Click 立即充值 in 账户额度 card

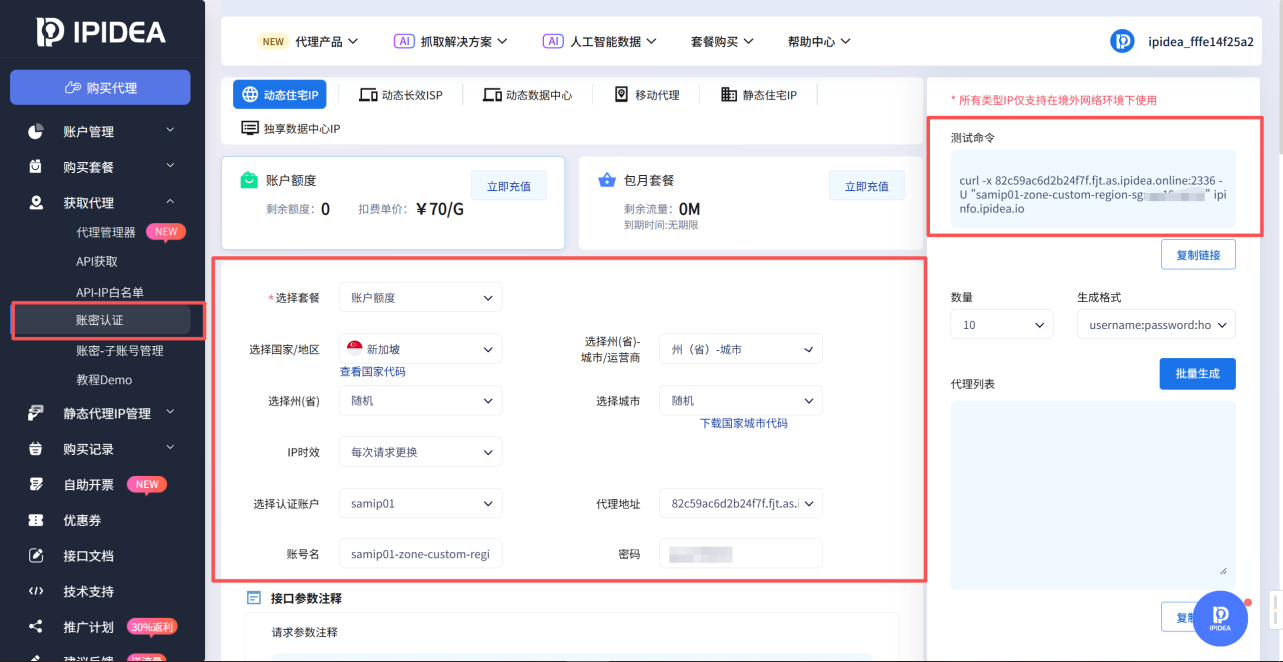pyautogui.click(x=509, y=186)
